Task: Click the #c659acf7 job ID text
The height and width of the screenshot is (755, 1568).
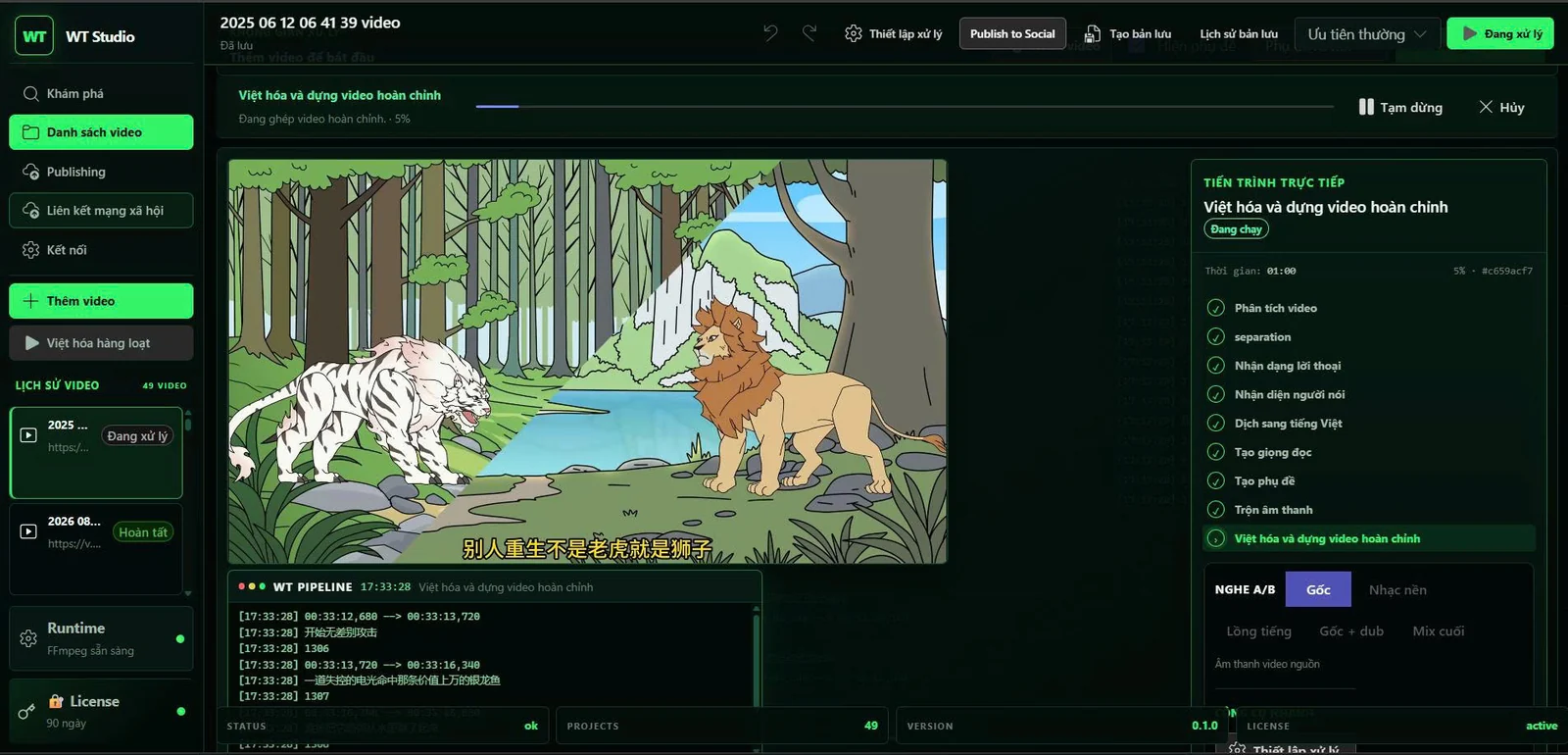Action: (1507, 271)
